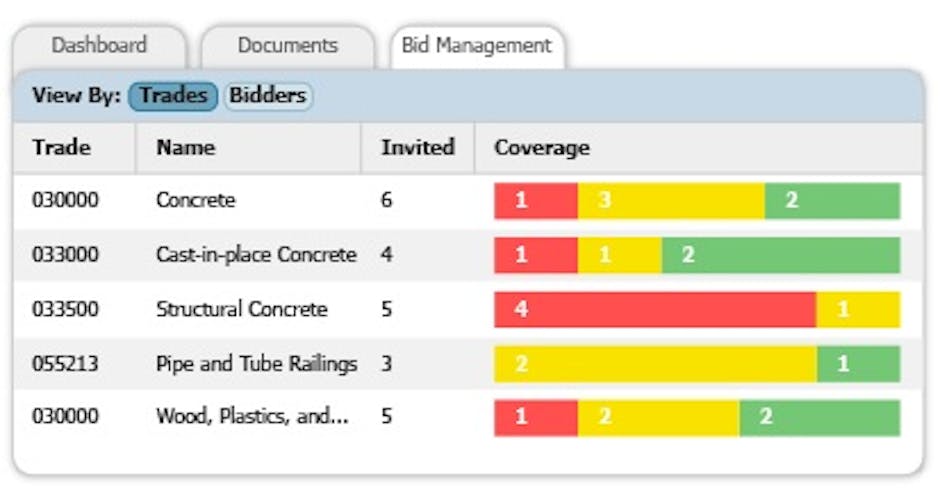
Task: Click yellow coverage segment for Pipe and Tube Railings
Action: [x=656, y=364]
